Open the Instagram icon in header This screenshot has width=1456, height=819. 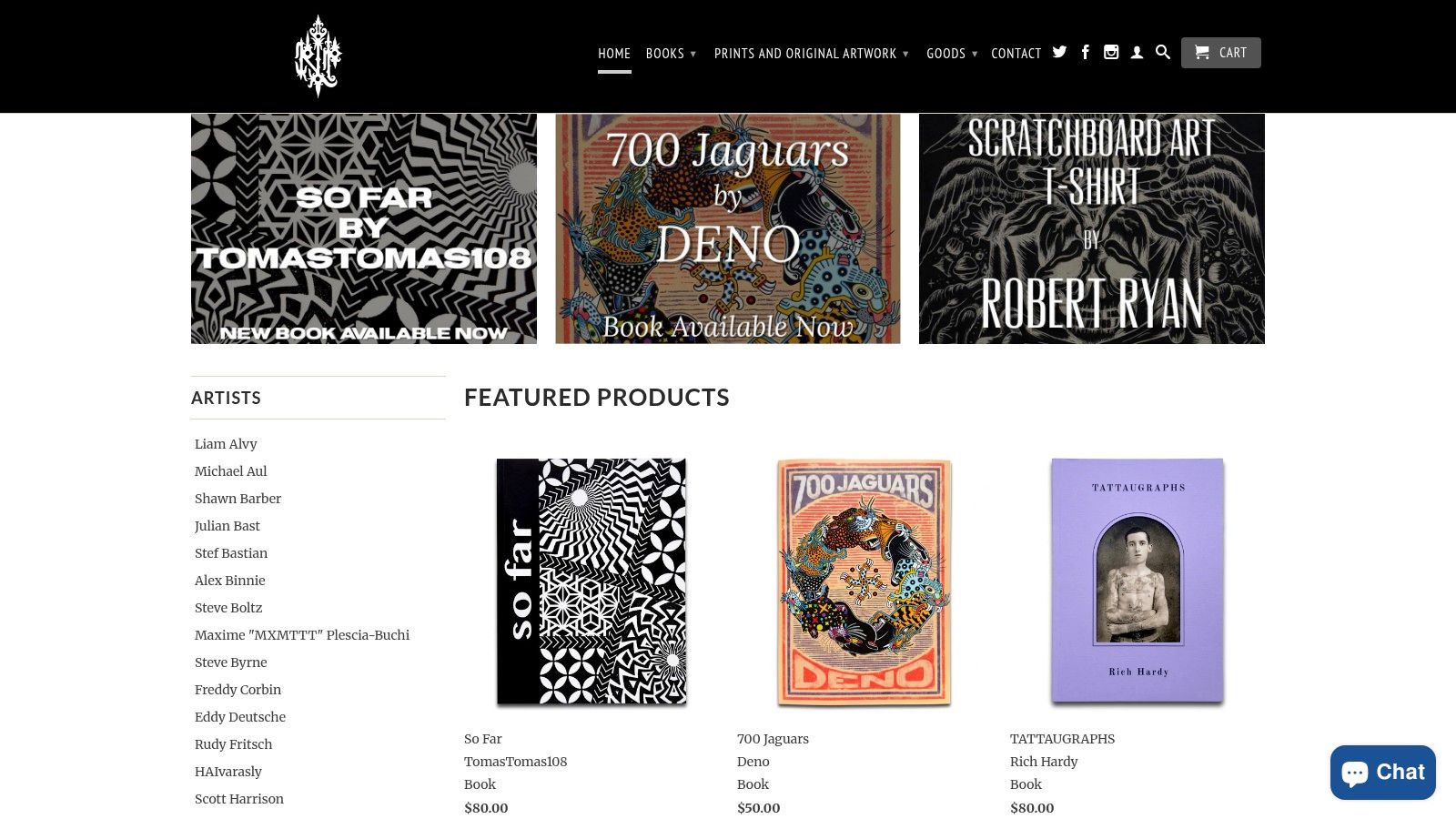pyautogui.click(x=1111, y=53)
